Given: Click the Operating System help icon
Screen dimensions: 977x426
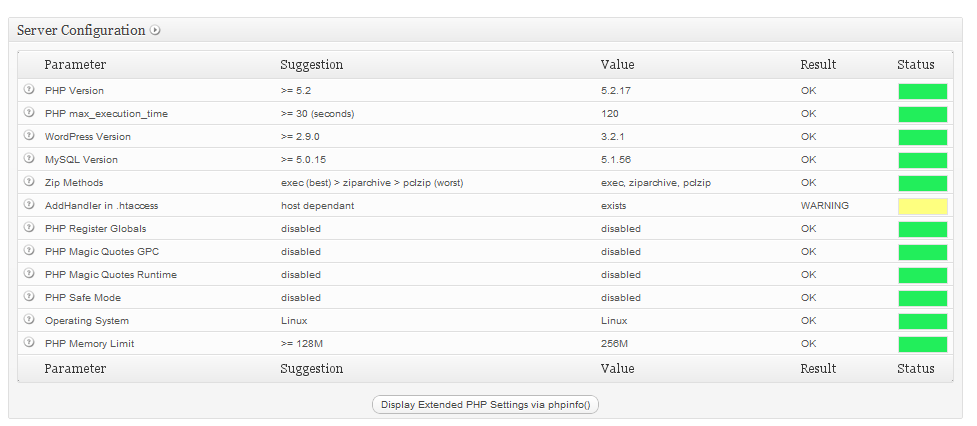Looking at the screenshot, I should click(29, 320).
